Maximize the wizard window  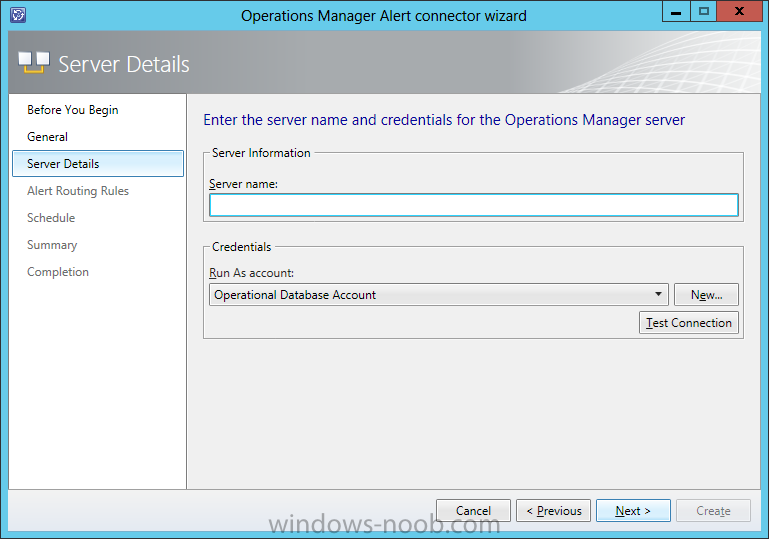click(704, 11)
